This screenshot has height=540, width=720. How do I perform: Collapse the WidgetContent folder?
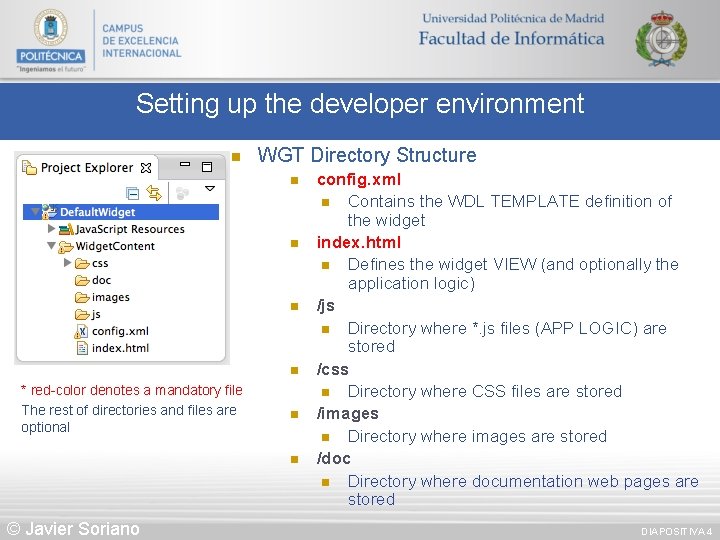pos(51,246)
